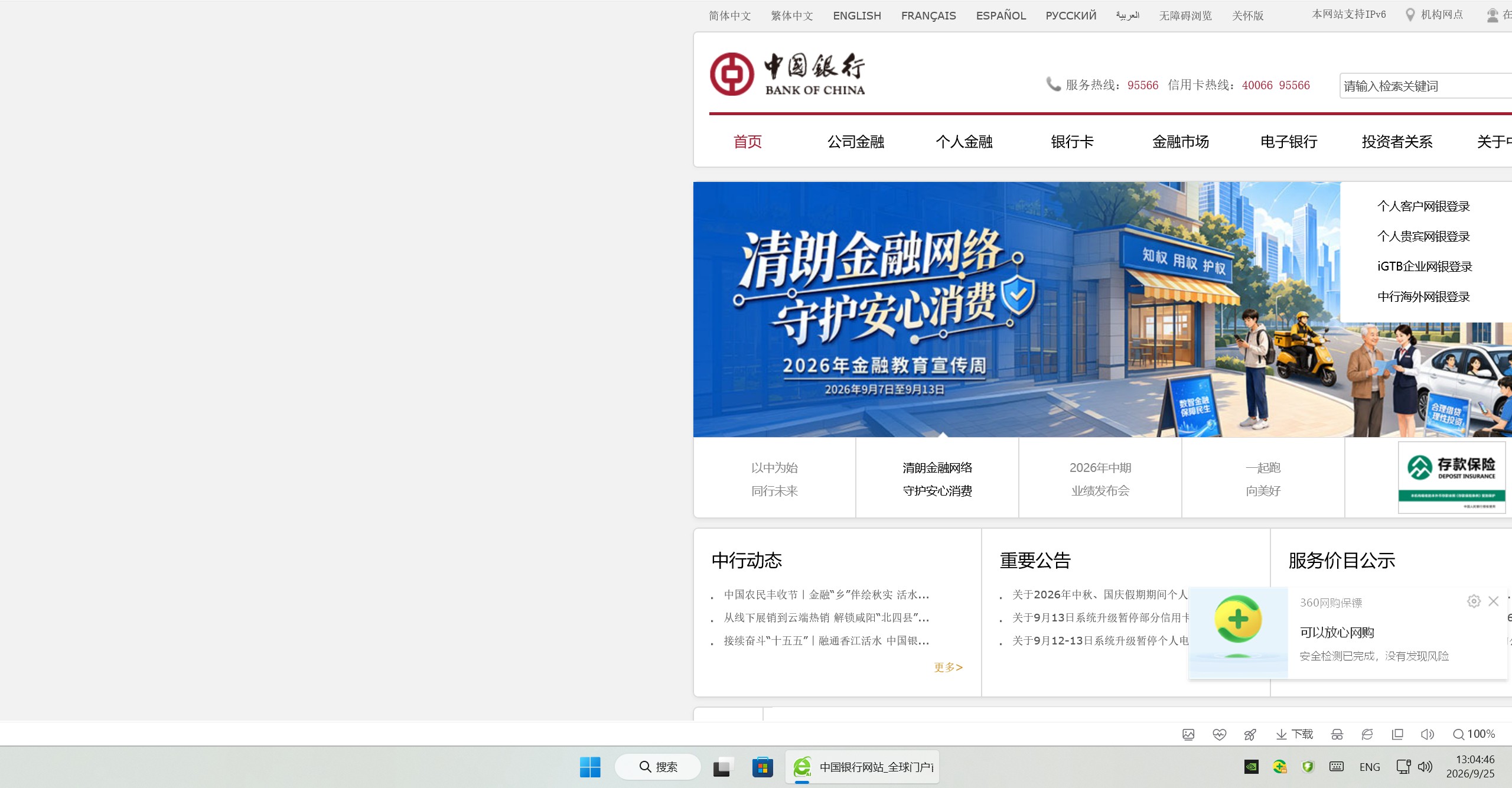Select banner tab 一起跑 向美好
Image resolution: width=1512 pixels, height=788 pixels.
click(x=1263, y=478)
